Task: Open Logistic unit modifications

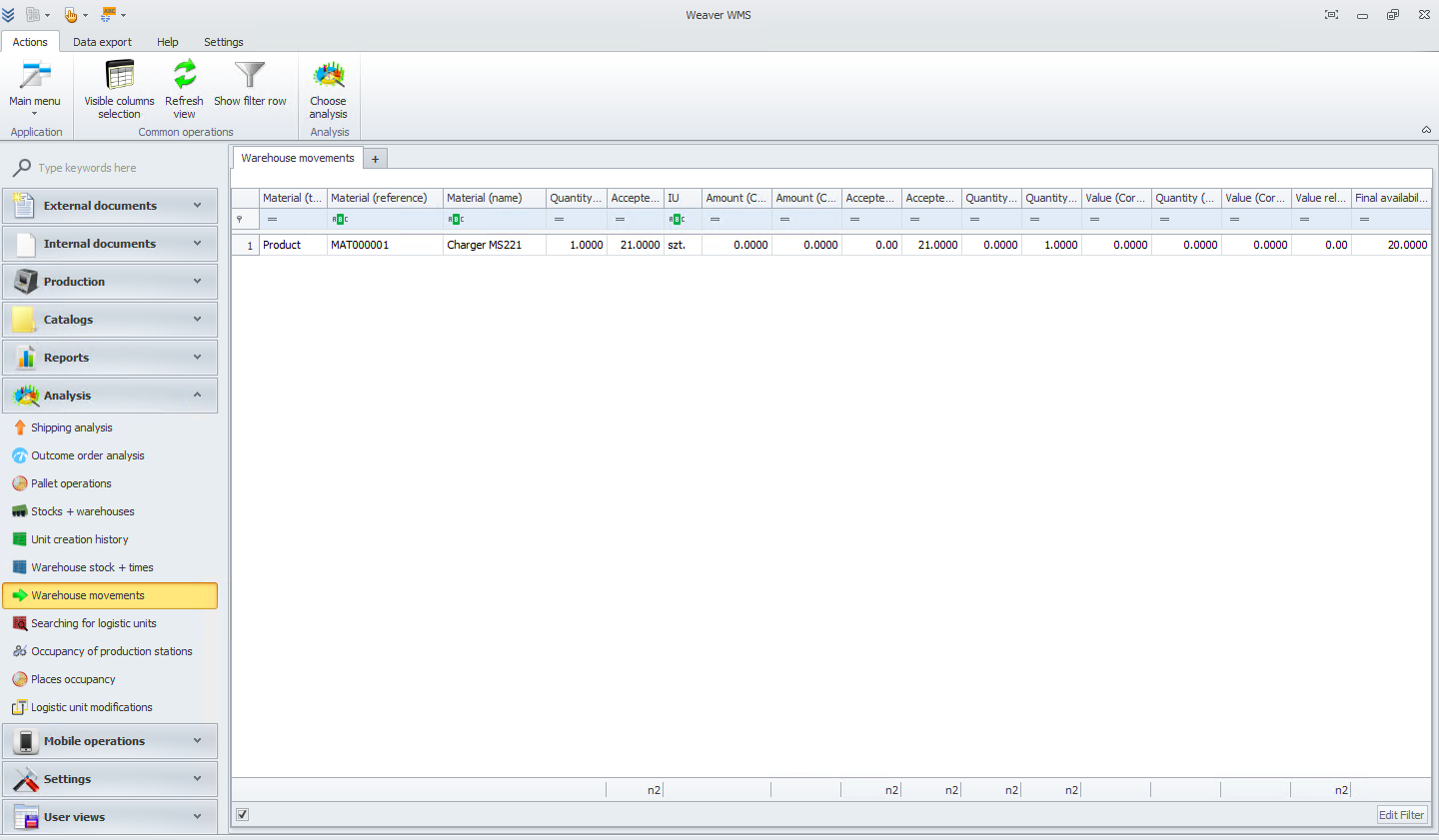Action: coord(91,707)
